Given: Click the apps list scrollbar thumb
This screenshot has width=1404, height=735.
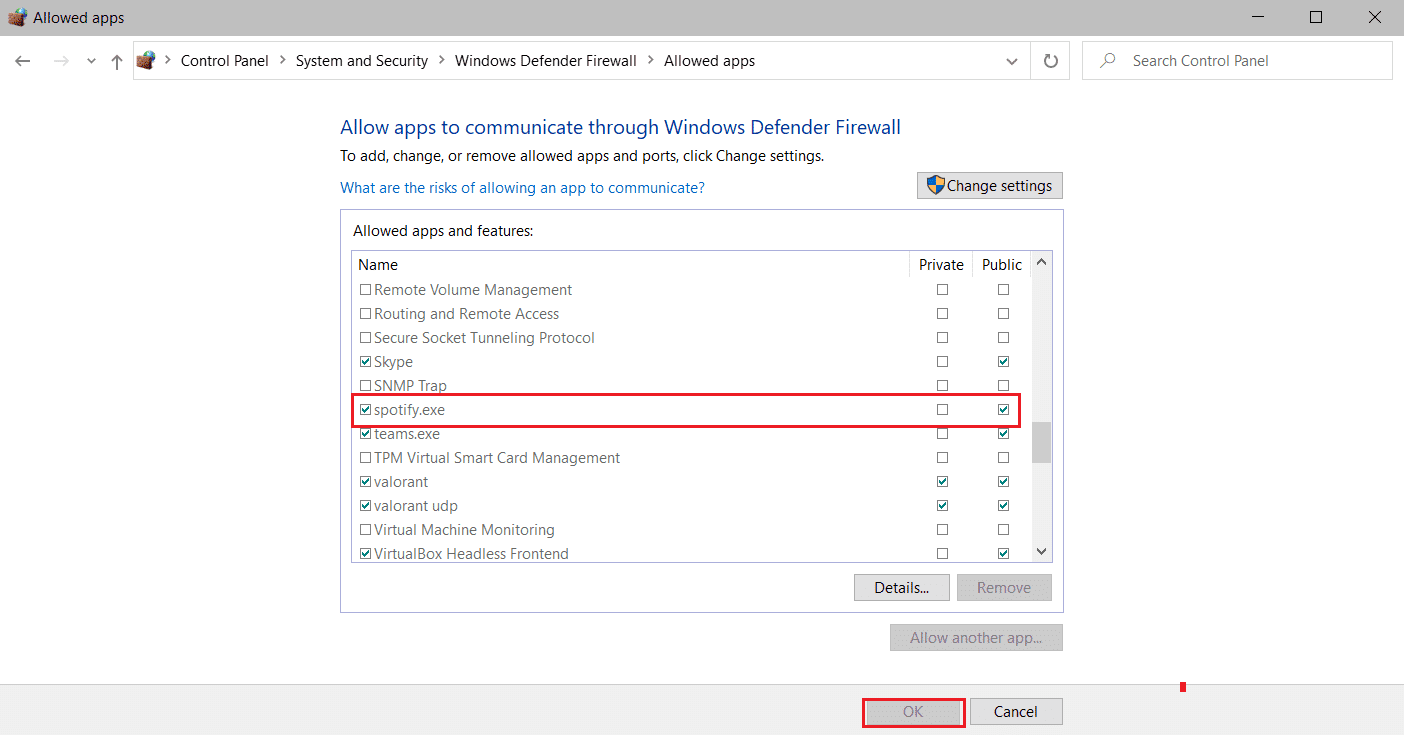Looking at the screenshot, I should click(1041, 442).
